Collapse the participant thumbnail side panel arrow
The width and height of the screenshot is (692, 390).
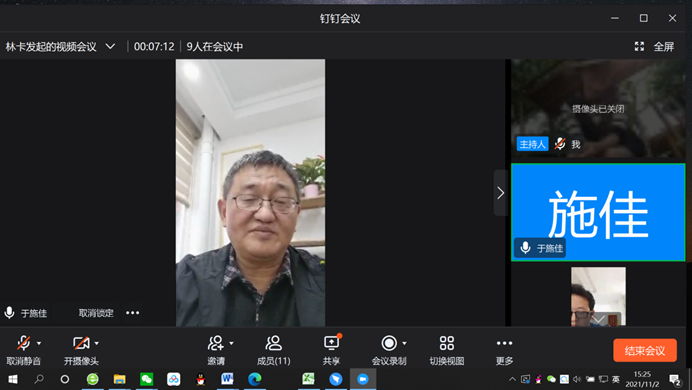pos(500,193)
